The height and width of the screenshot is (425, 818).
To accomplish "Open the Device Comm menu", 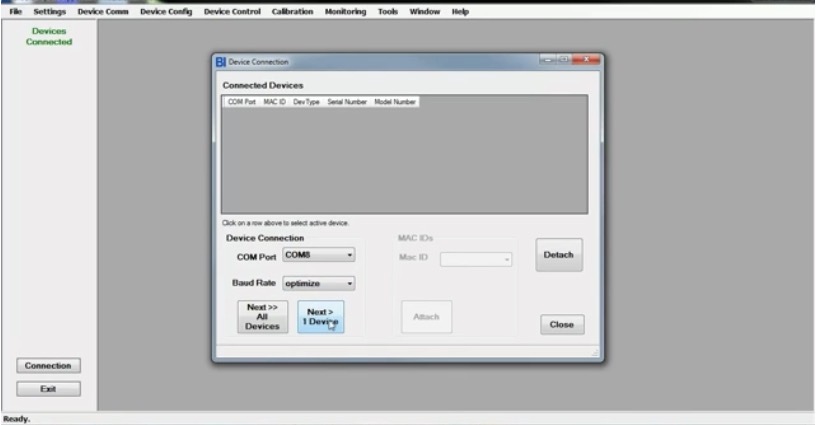I will click(103, 11).
